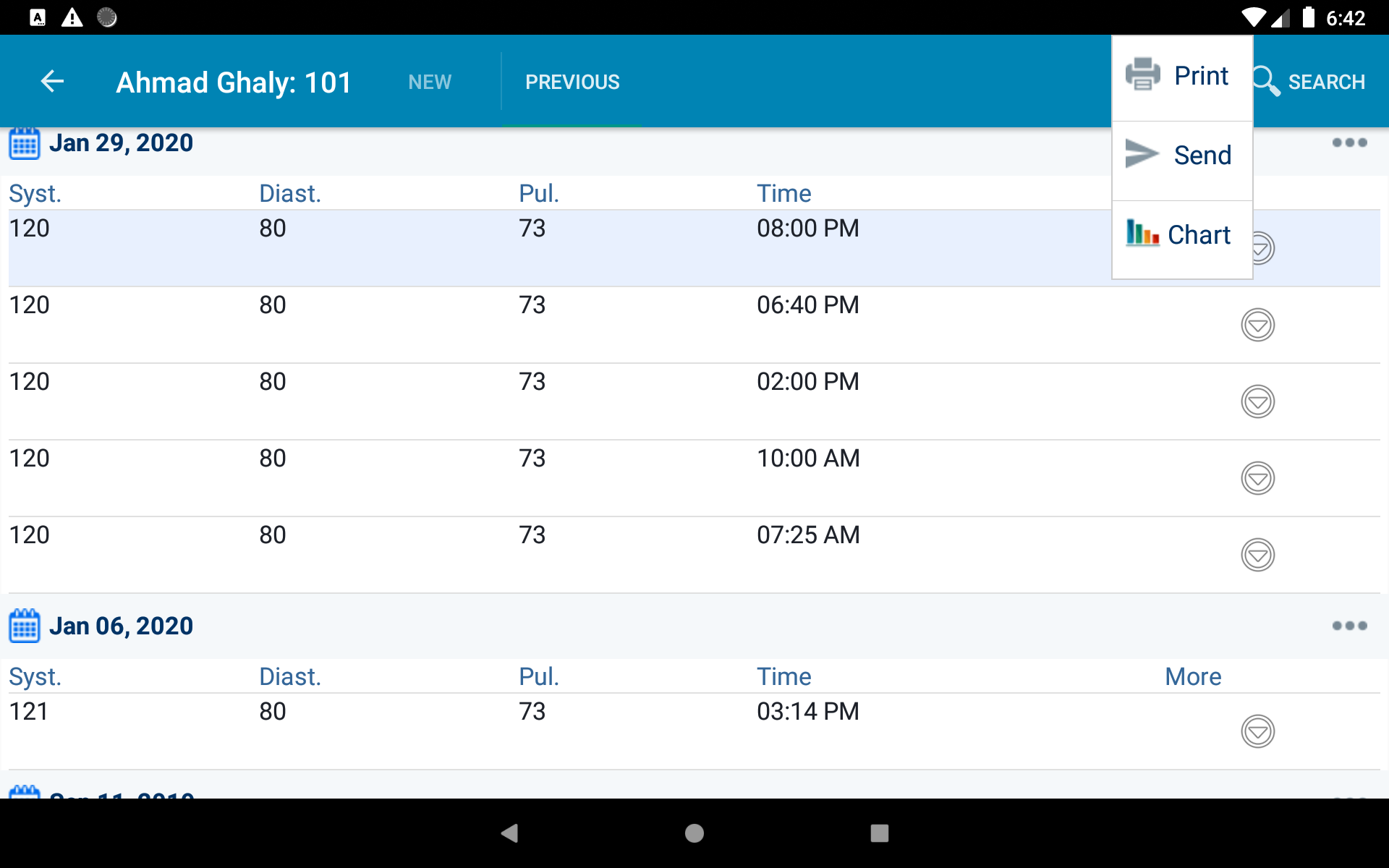Click calendar icon beside Jan 29, 2020
The image size is (1389, 868).
coord(25,143)
